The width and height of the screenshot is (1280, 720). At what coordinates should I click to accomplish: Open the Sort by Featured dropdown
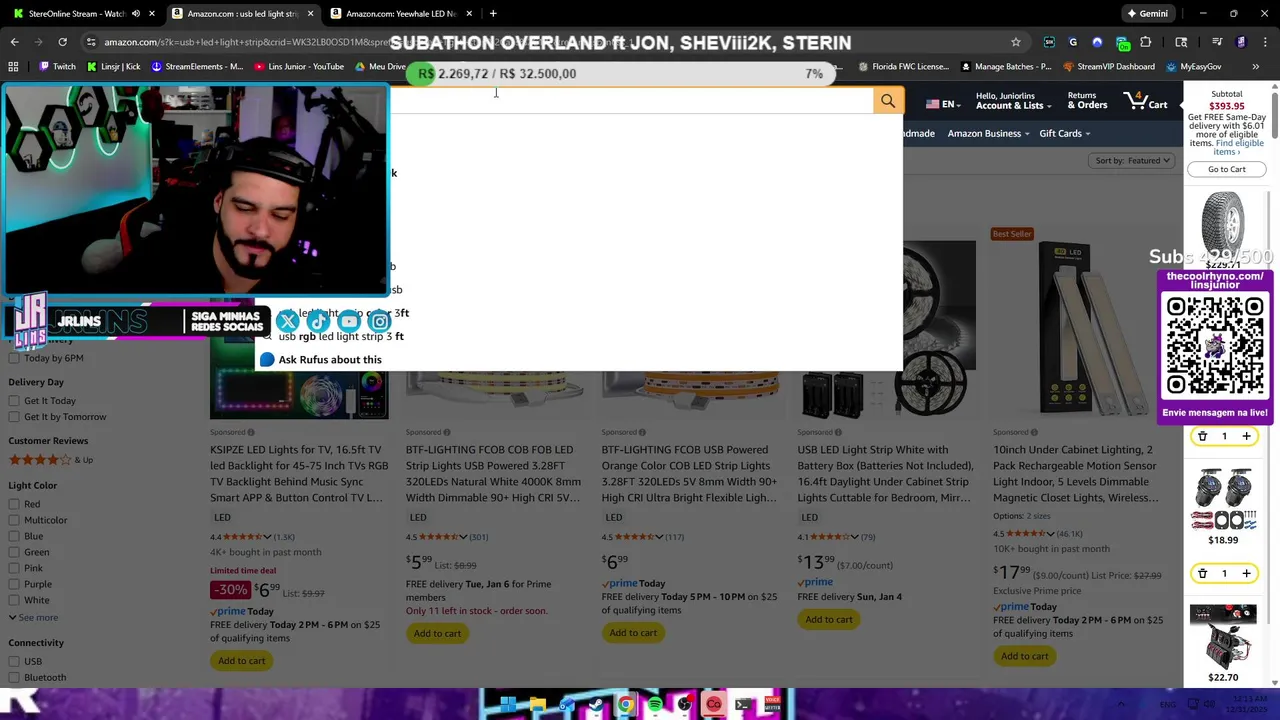pos(1132,161)
